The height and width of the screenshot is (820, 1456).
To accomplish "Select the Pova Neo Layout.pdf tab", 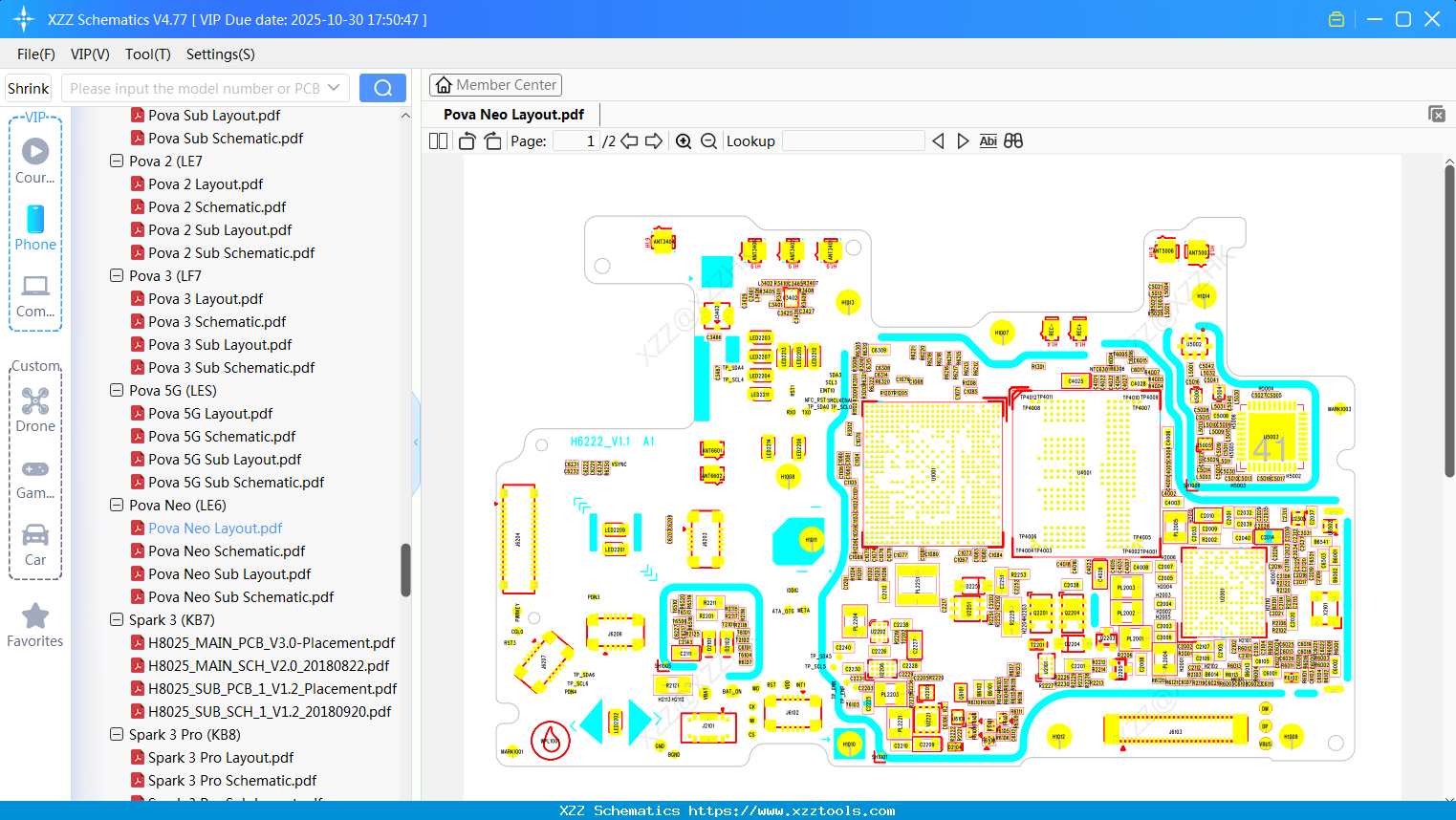I will [513, 115].
